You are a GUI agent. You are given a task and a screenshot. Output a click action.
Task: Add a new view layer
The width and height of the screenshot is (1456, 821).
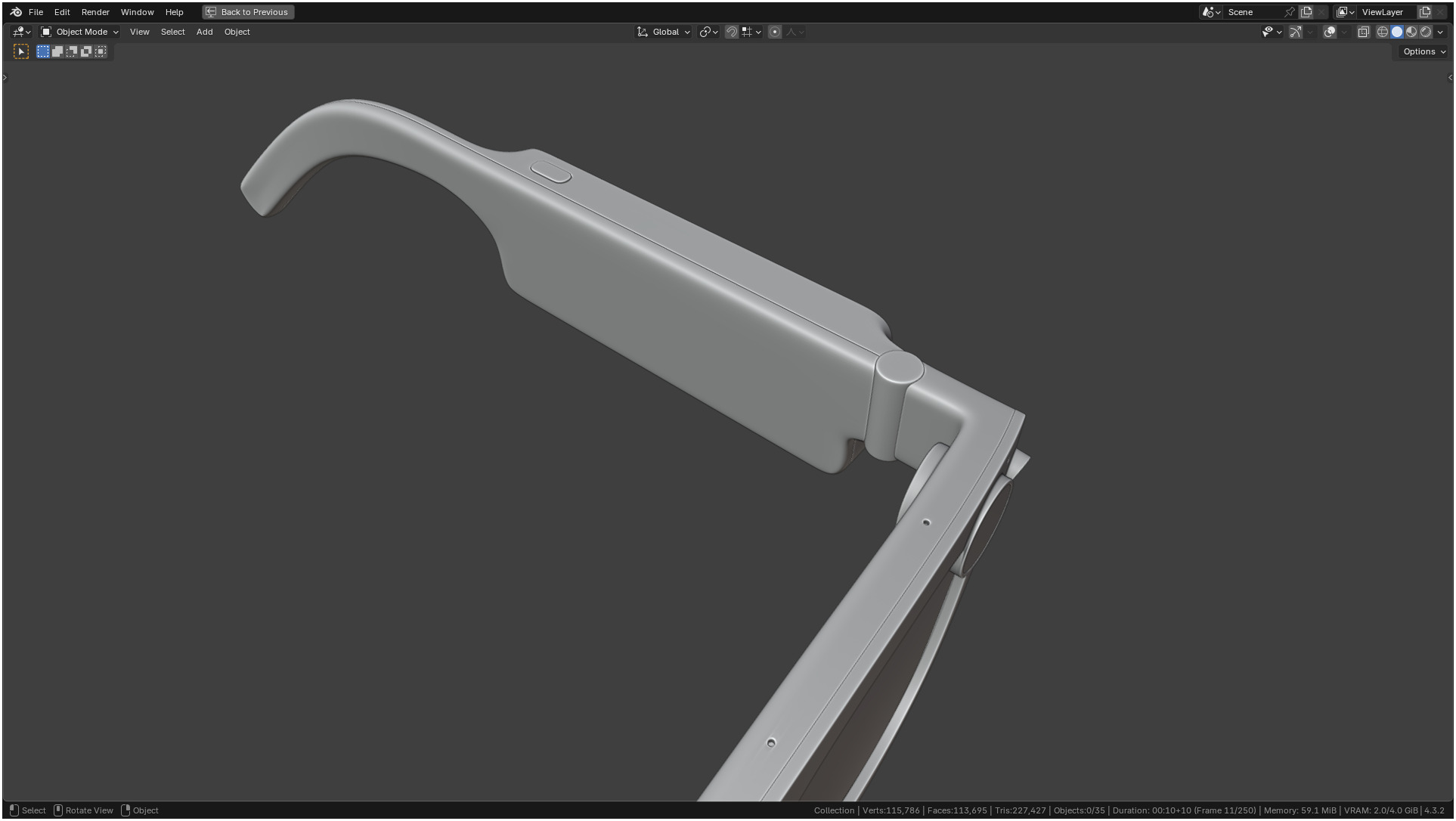[1425, 12]
